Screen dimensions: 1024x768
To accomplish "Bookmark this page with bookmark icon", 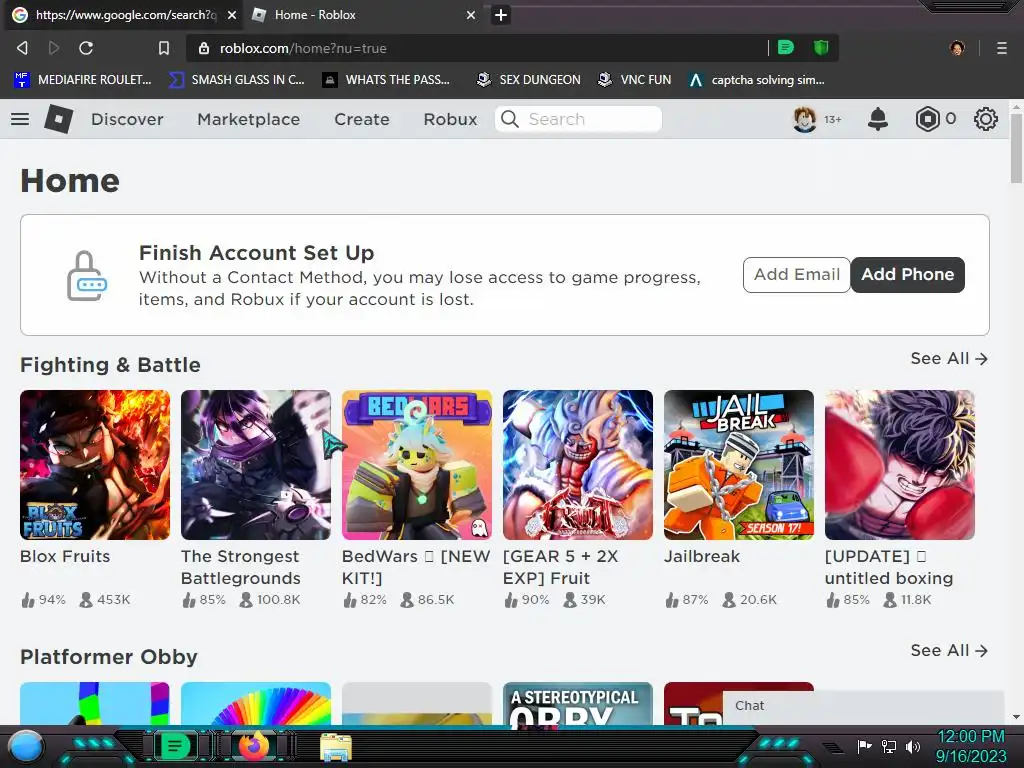I will pyautogui.click(x=164, y=48).
